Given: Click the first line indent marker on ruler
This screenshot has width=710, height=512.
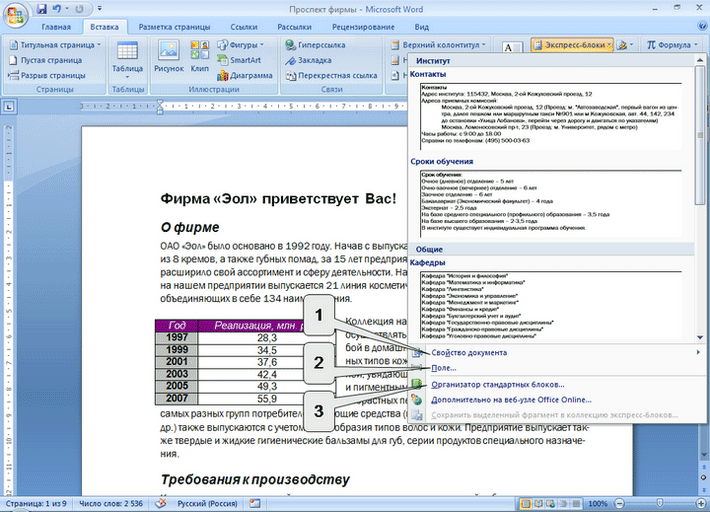Looking at the screenshot, I should [x=159, y=102].
